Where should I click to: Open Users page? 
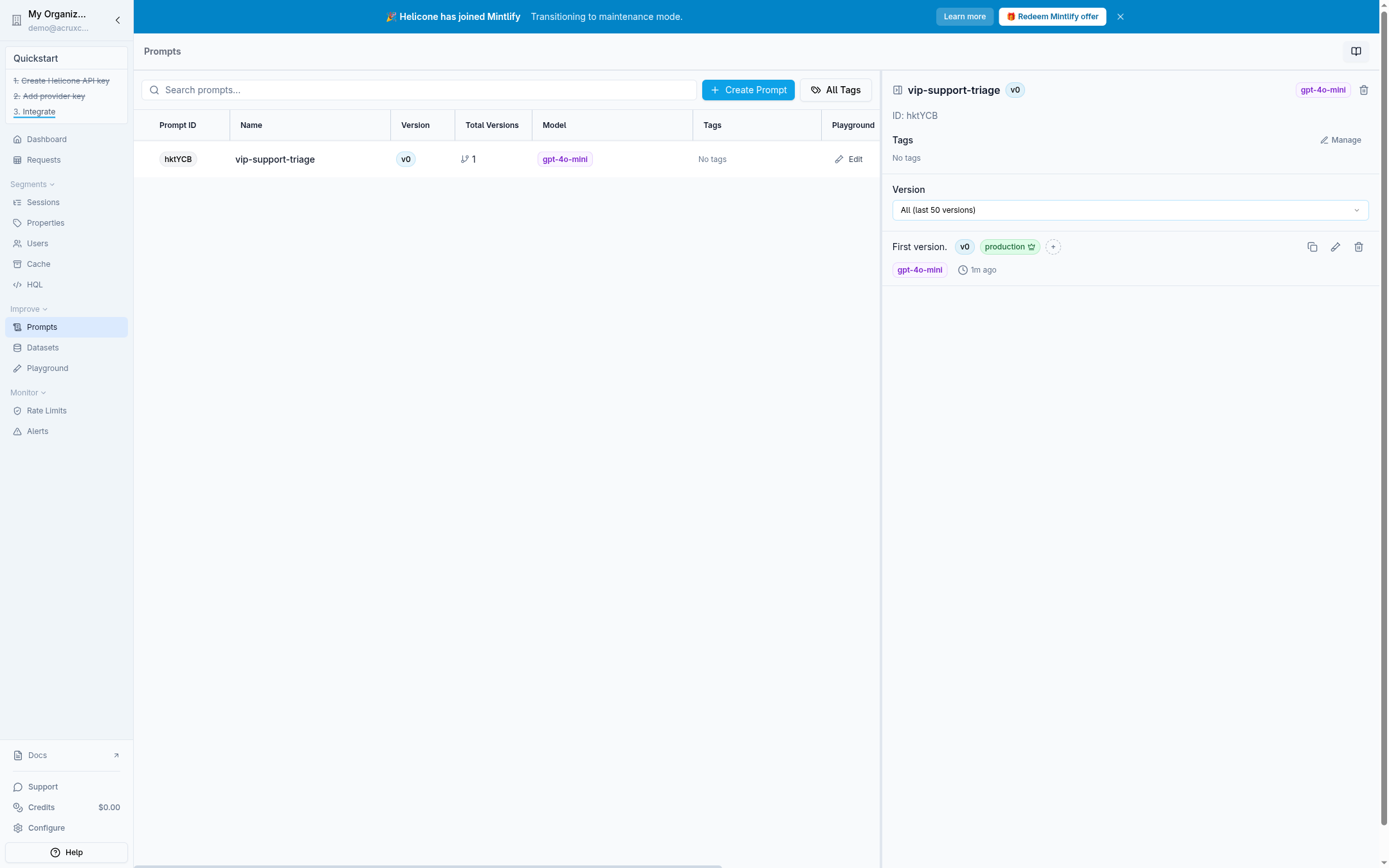(x=66, y=244)
